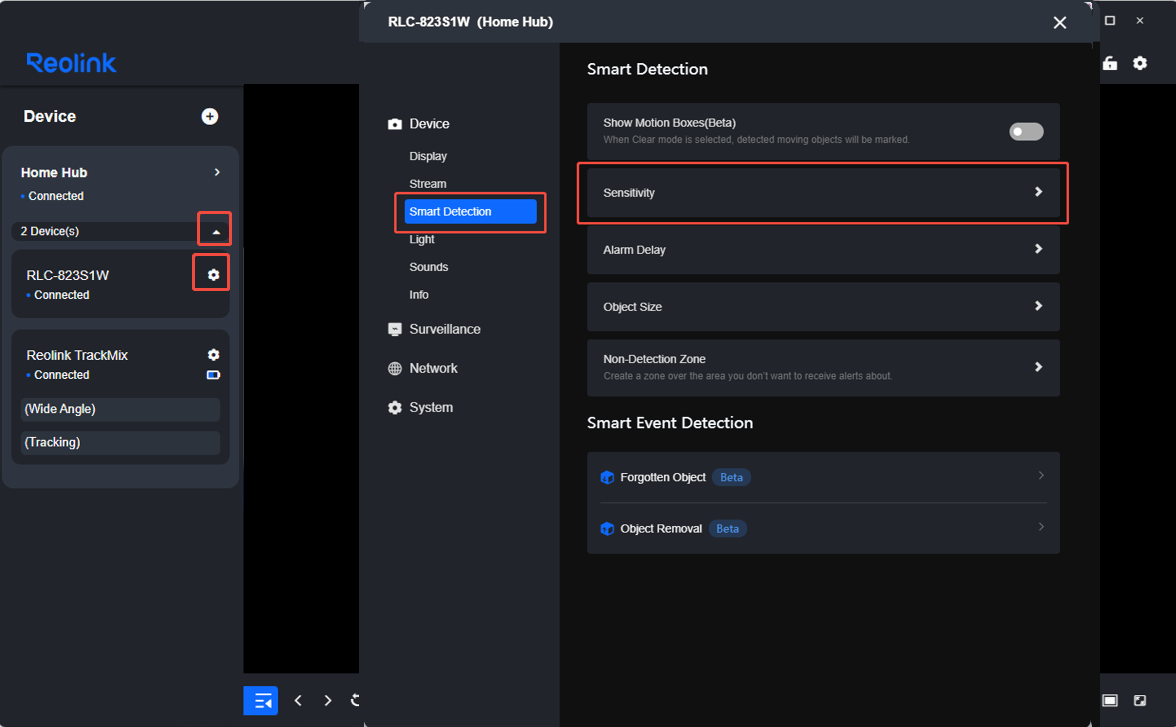Screen dimensions: 1176x727
Task: Click the Home Hub device title
Action: (x=54, y=173)
